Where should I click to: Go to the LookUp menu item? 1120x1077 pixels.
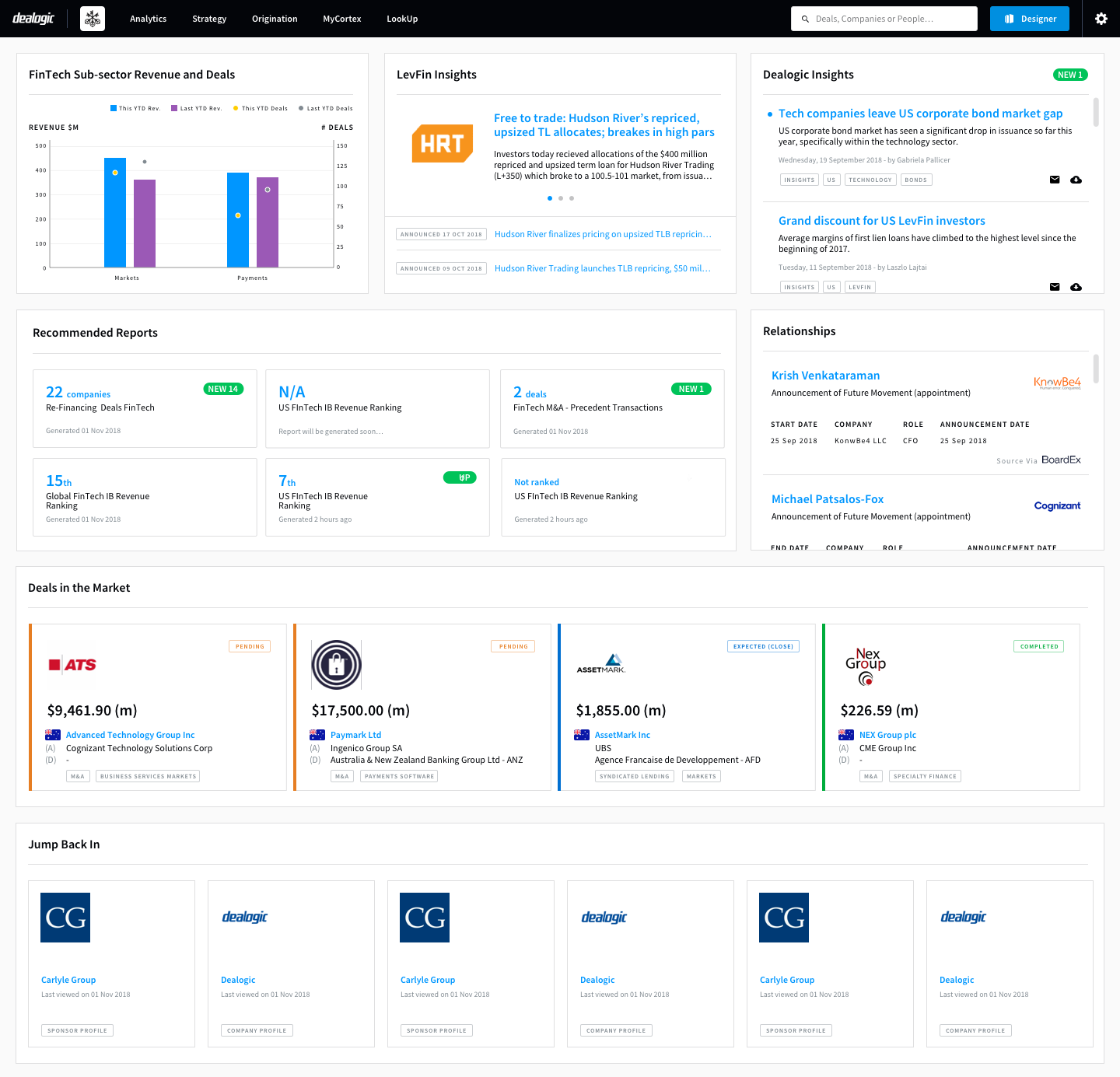coord(402,19)
